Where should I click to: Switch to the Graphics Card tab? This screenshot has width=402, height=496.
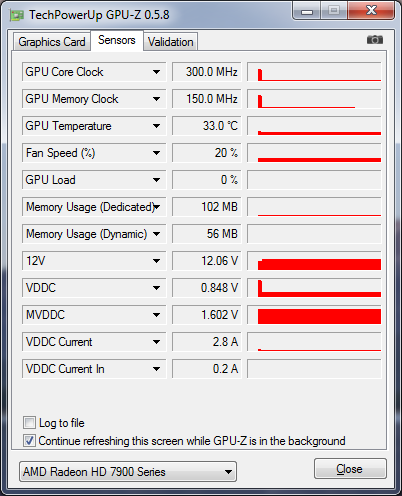52,42
